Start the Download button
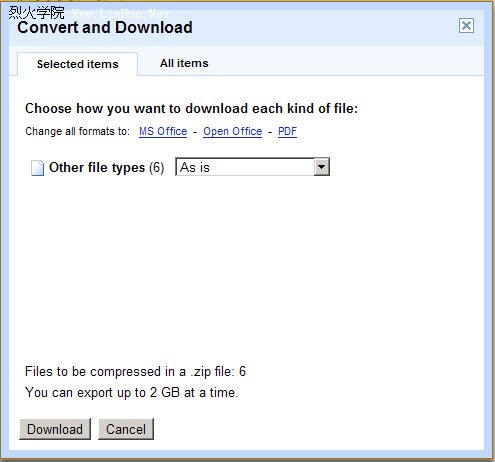Screen dimensions: 495x462 tap(55, 429)
